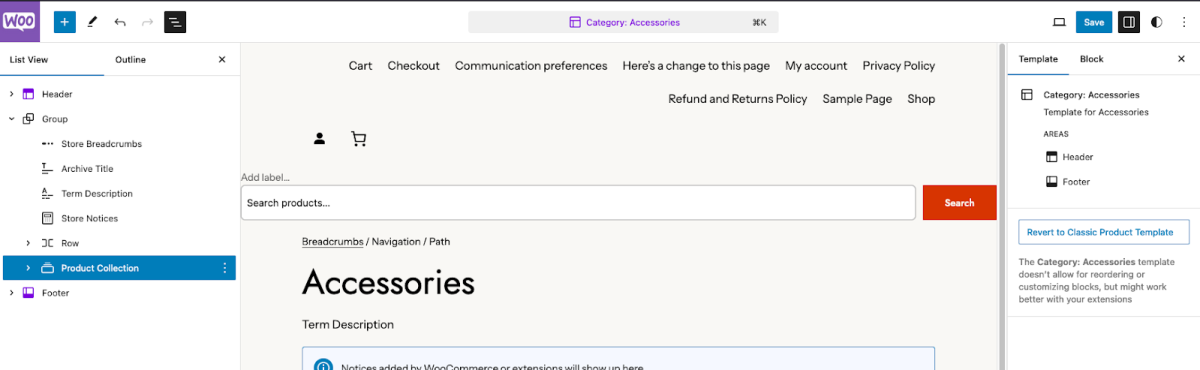Click the cart icon in the header
Screen dimensions: 1200x370
pos(359,139)
